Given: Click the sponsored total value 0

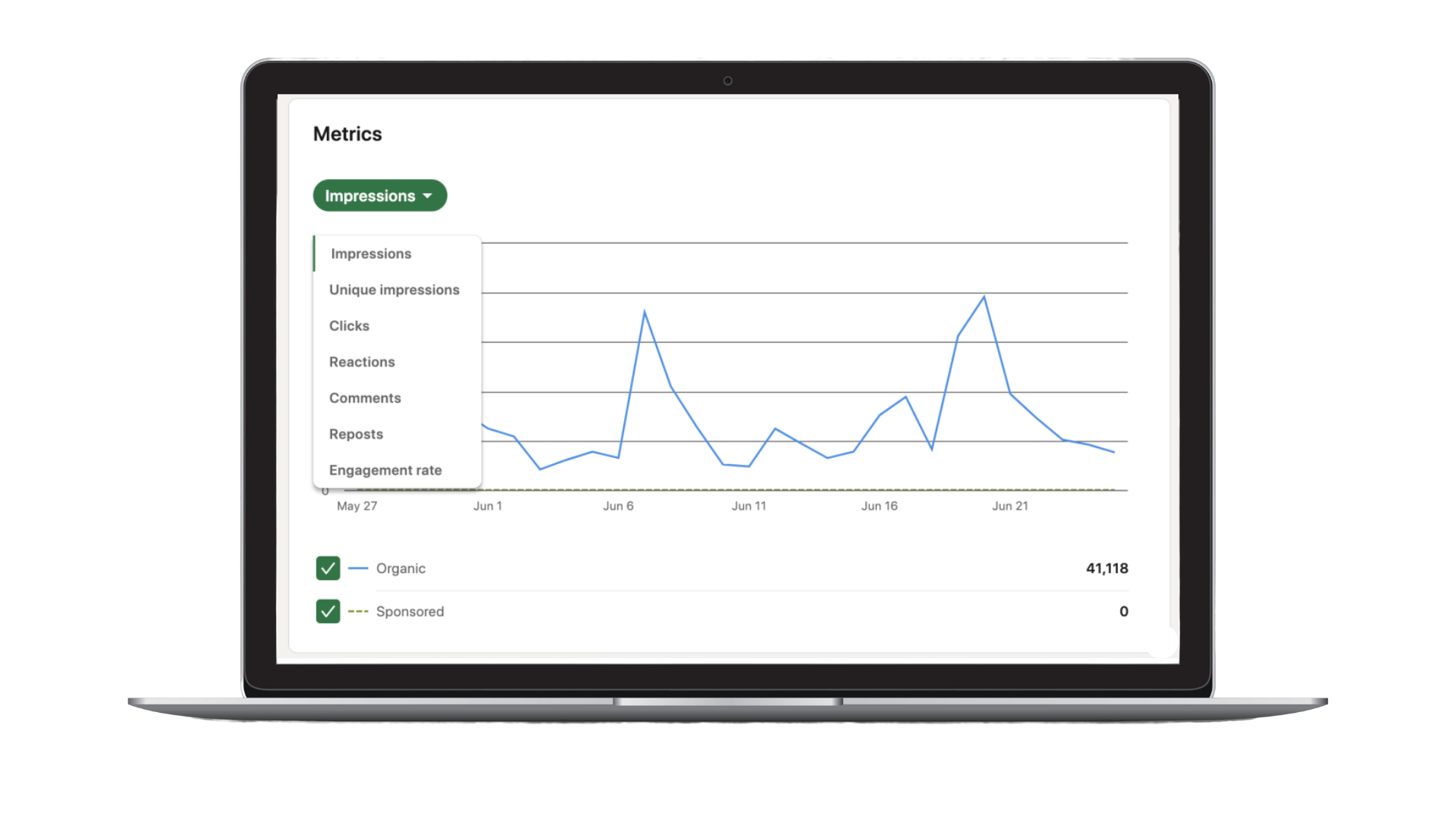Looking at the screenshot, I should (x=1124, y=611).
